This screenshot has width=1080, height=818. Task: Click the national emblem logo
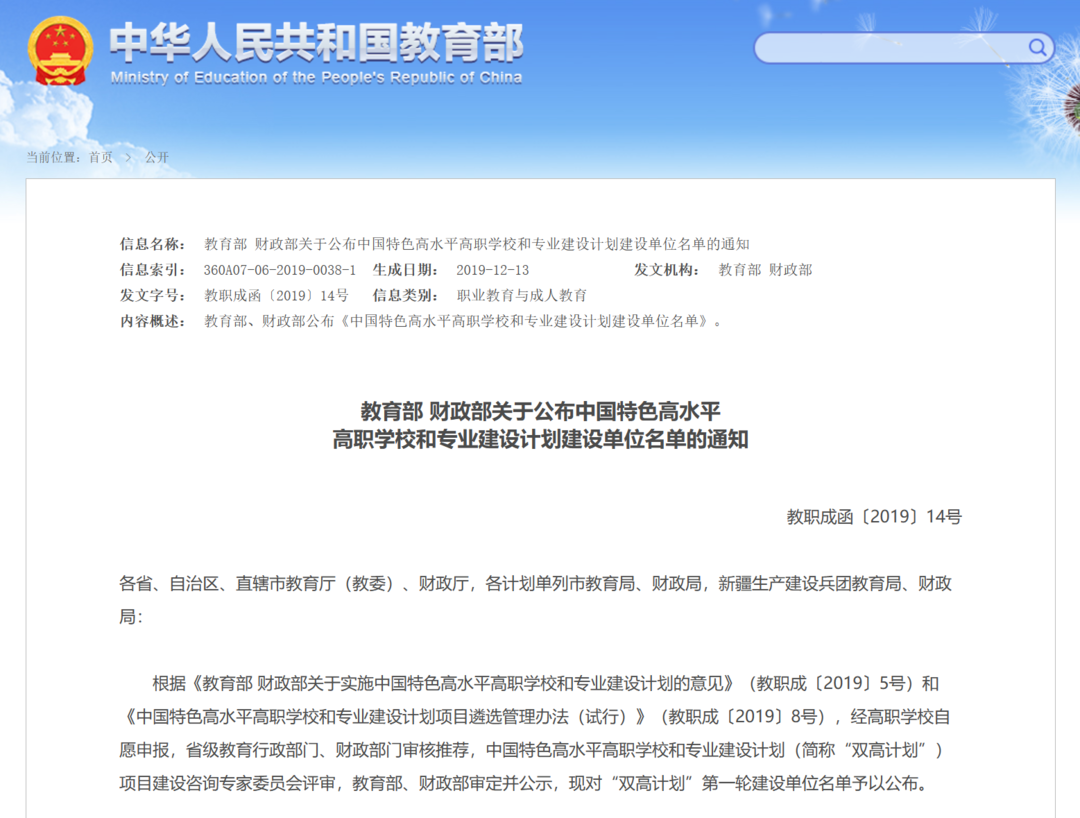pos(60,51)
